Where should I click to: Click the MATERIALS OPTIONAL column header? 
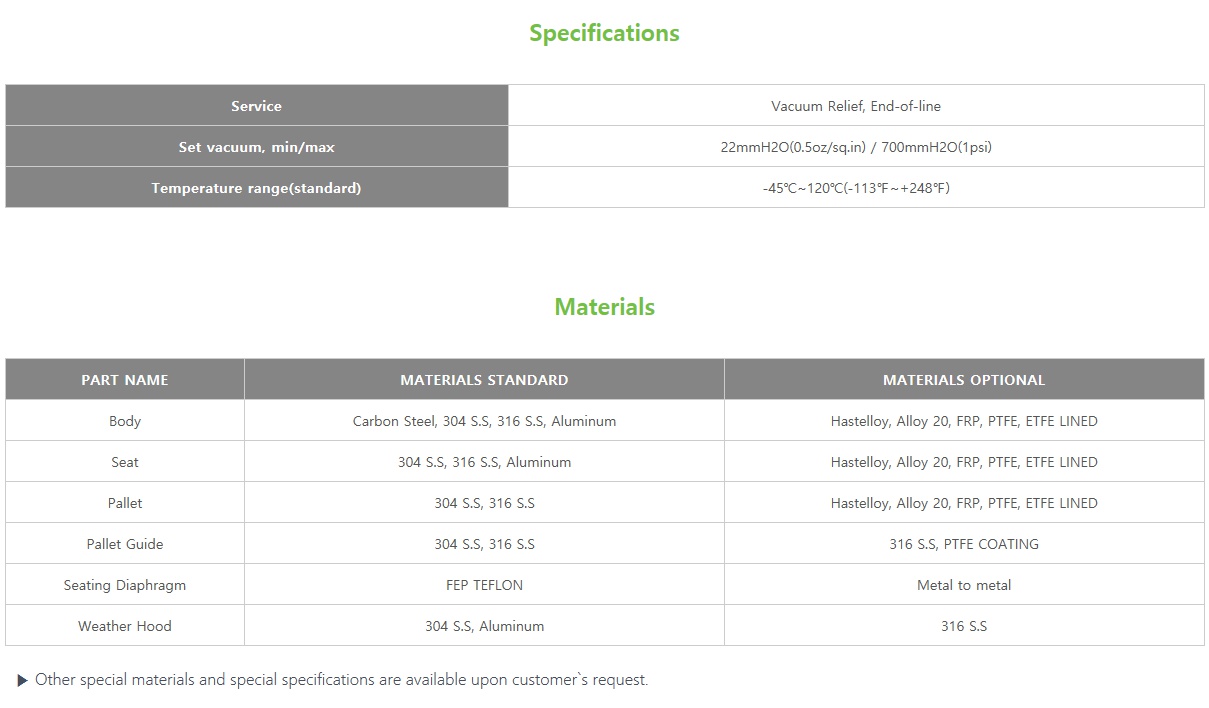click(963, 380)
